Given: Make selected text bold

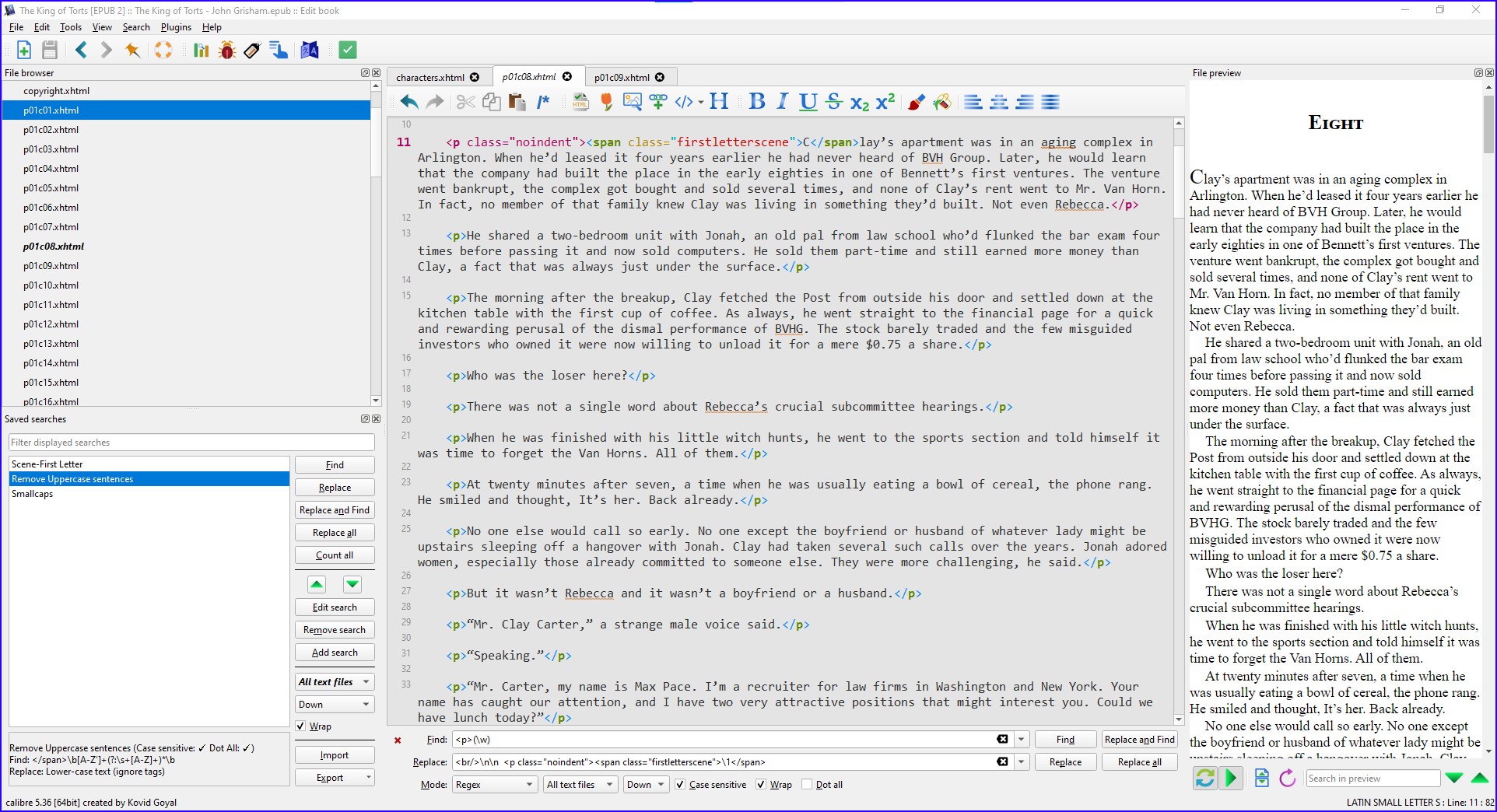Looking at the screenshot, I should 756,102.
